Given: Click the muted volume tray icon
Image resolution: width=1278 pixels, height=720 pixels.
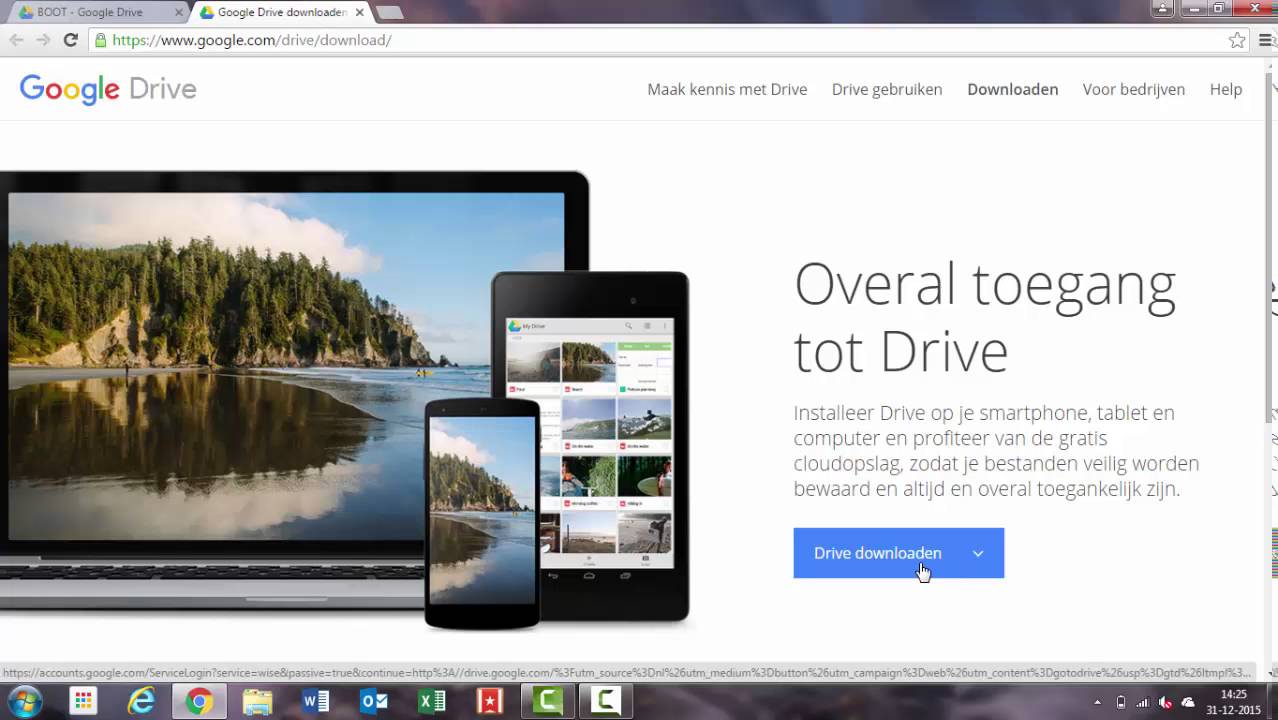Looking at the screenshot, I should coord(1165,702).
